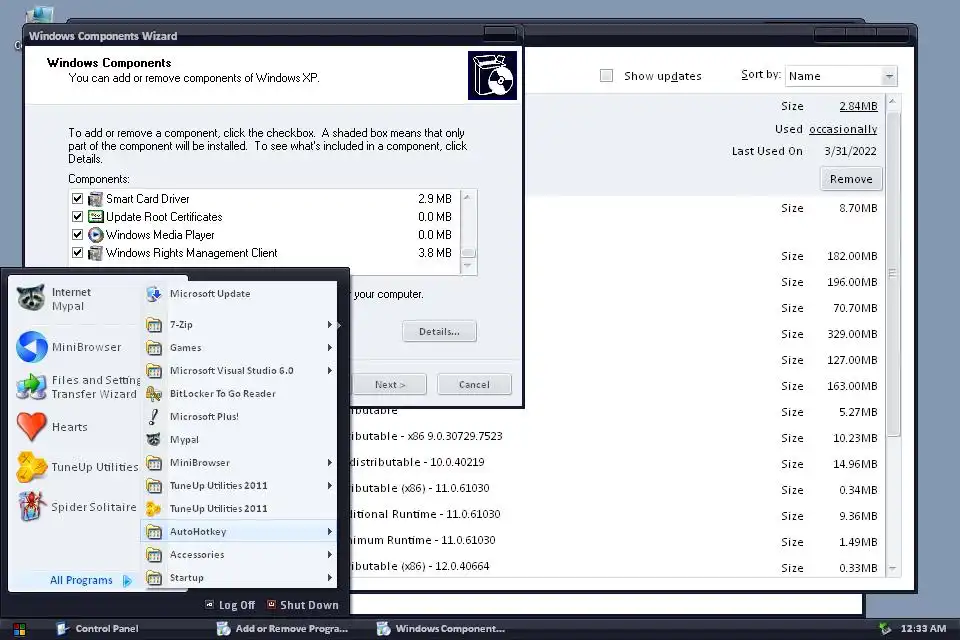Select the Runtime 10.0.40219 redistributable entry
The height and width of the screenshot is (640, 960).
pyautogui.click(x=417, y=462)
